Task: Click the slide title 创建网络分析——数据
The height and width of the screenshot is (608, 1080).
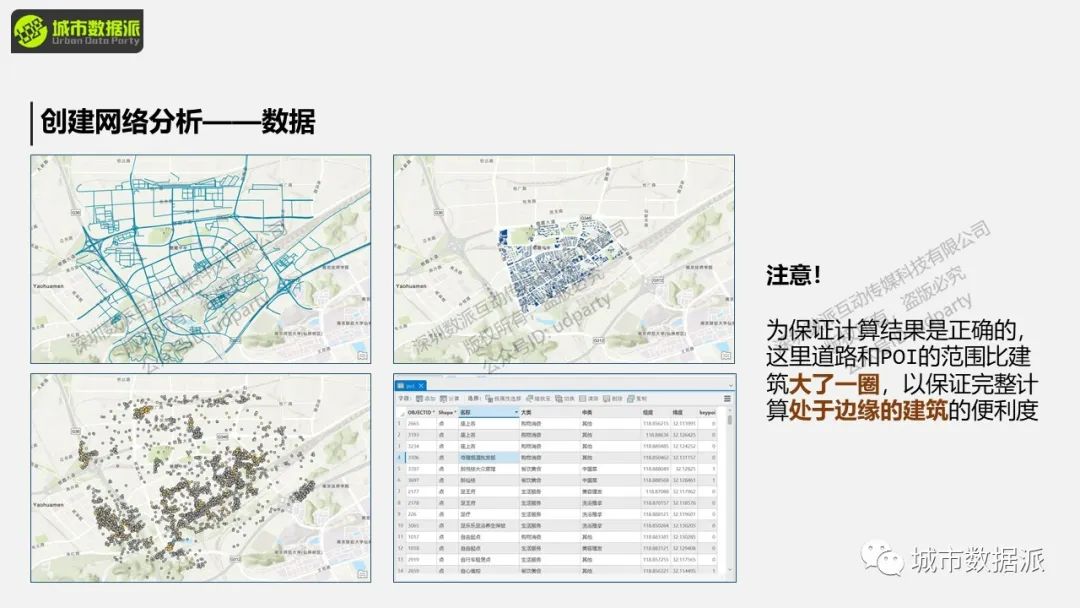Action: (x=178, y=122)
